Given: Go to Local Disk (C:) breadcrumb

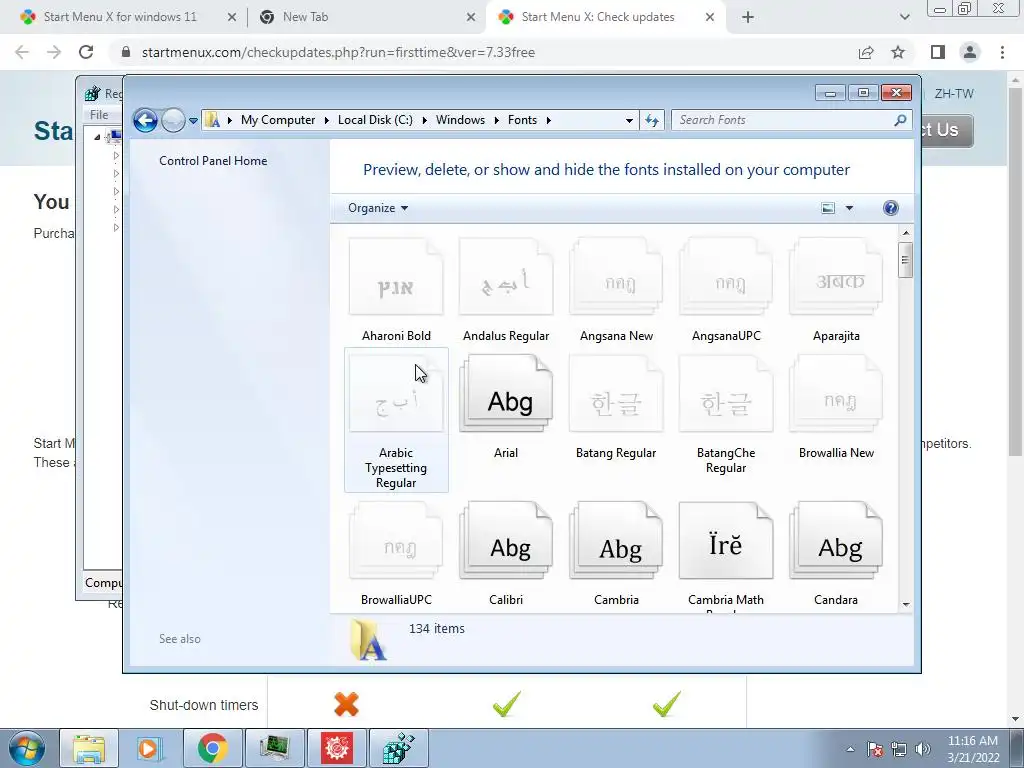Looking at the screenshot, I should coord(375,120).
